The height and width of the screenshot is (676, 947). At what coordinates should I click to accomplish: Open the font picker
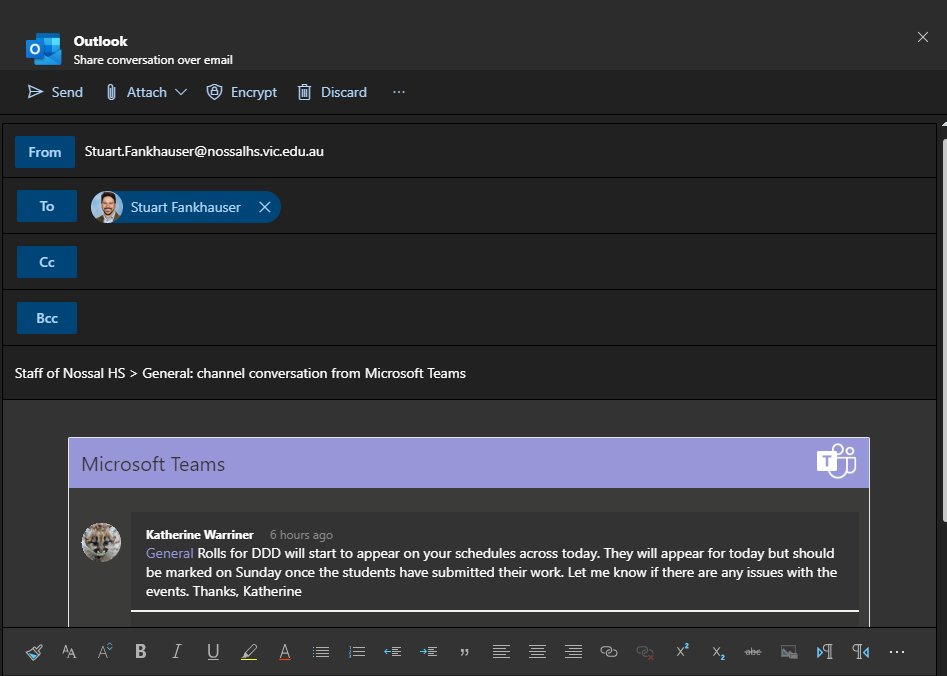click(69, 651)
